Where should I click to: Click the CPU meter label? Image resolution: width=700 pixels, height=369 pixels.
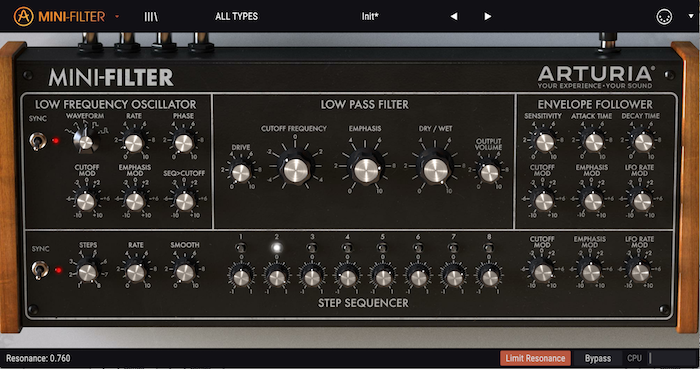pos(634,358)
